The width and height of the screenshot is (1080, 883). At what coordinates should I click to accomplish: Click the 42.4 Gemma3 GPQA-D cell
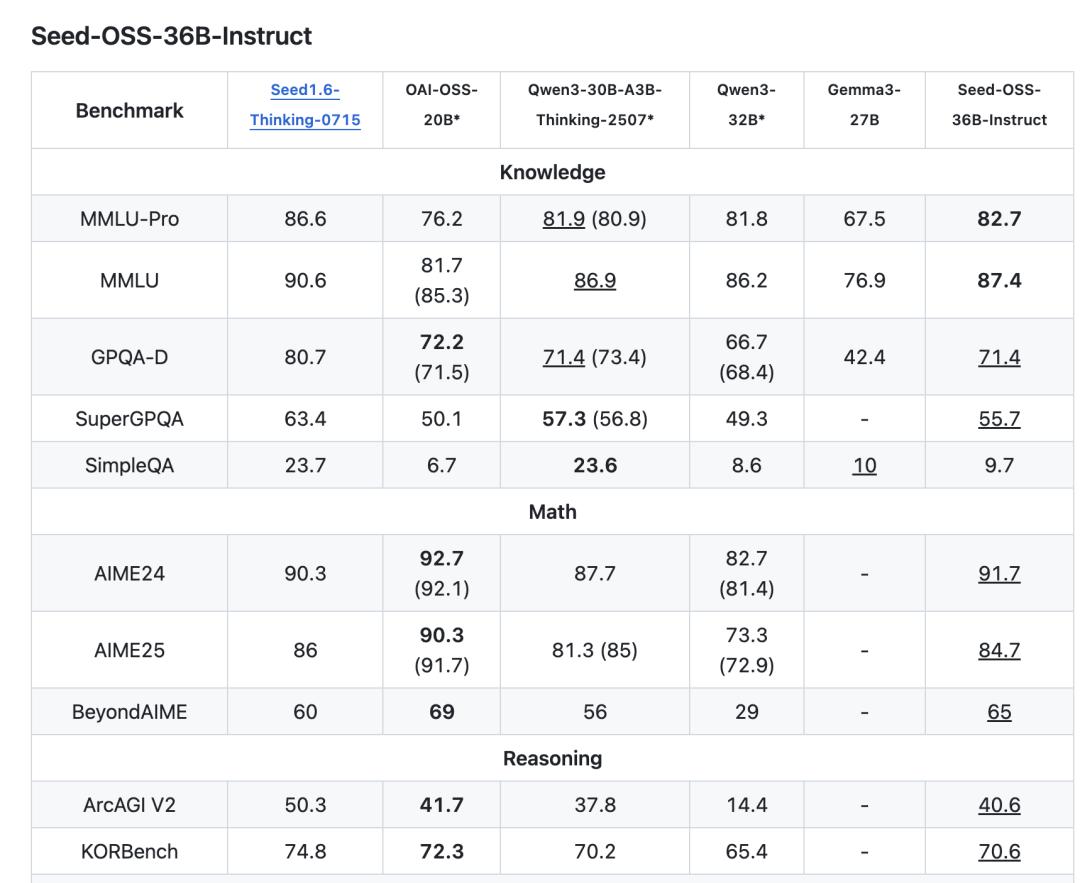tap(864, 357)
